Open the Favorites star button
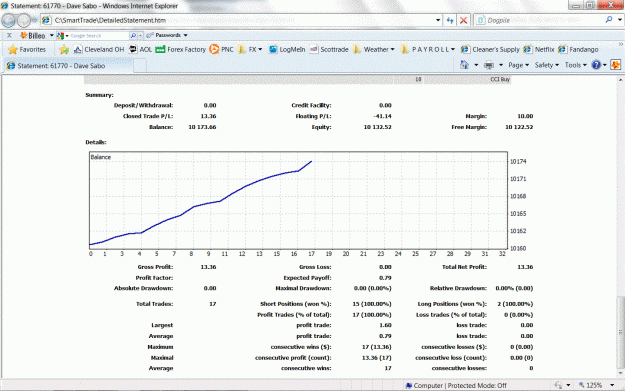 pos(27,49)
